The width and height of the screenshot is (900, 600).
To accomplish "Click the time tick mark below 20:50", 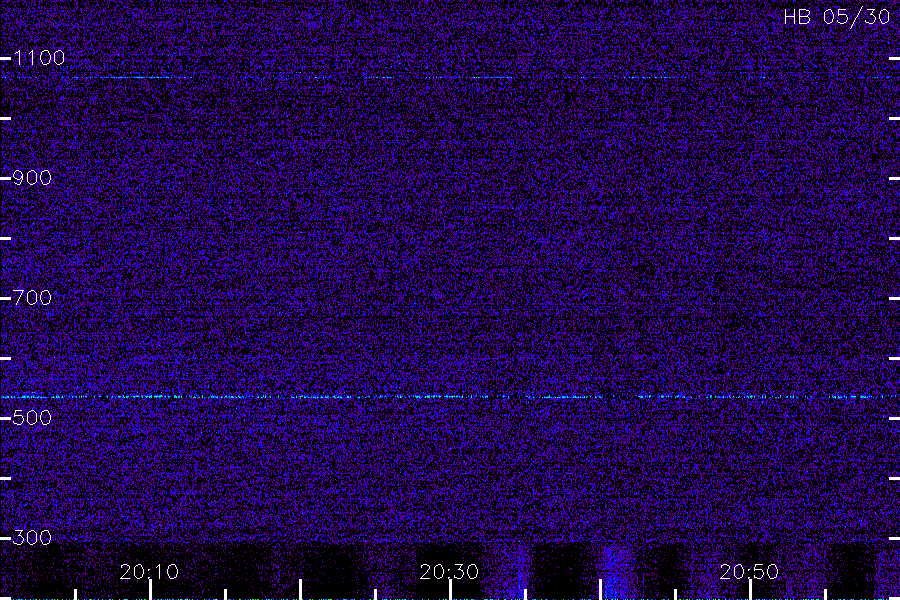I will pos(750,590).
